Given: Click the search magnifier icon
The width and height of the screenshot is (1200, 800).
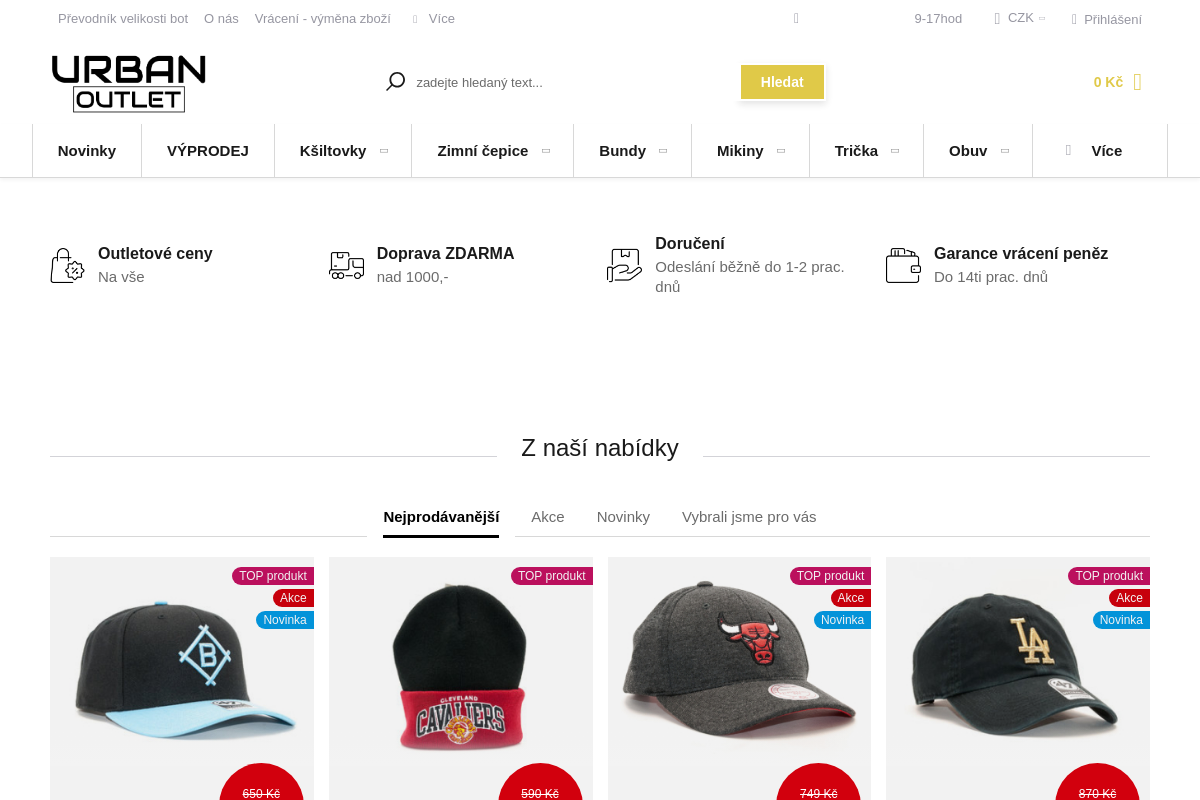Looking at the screenshot, I should click(x=396, y=82).
